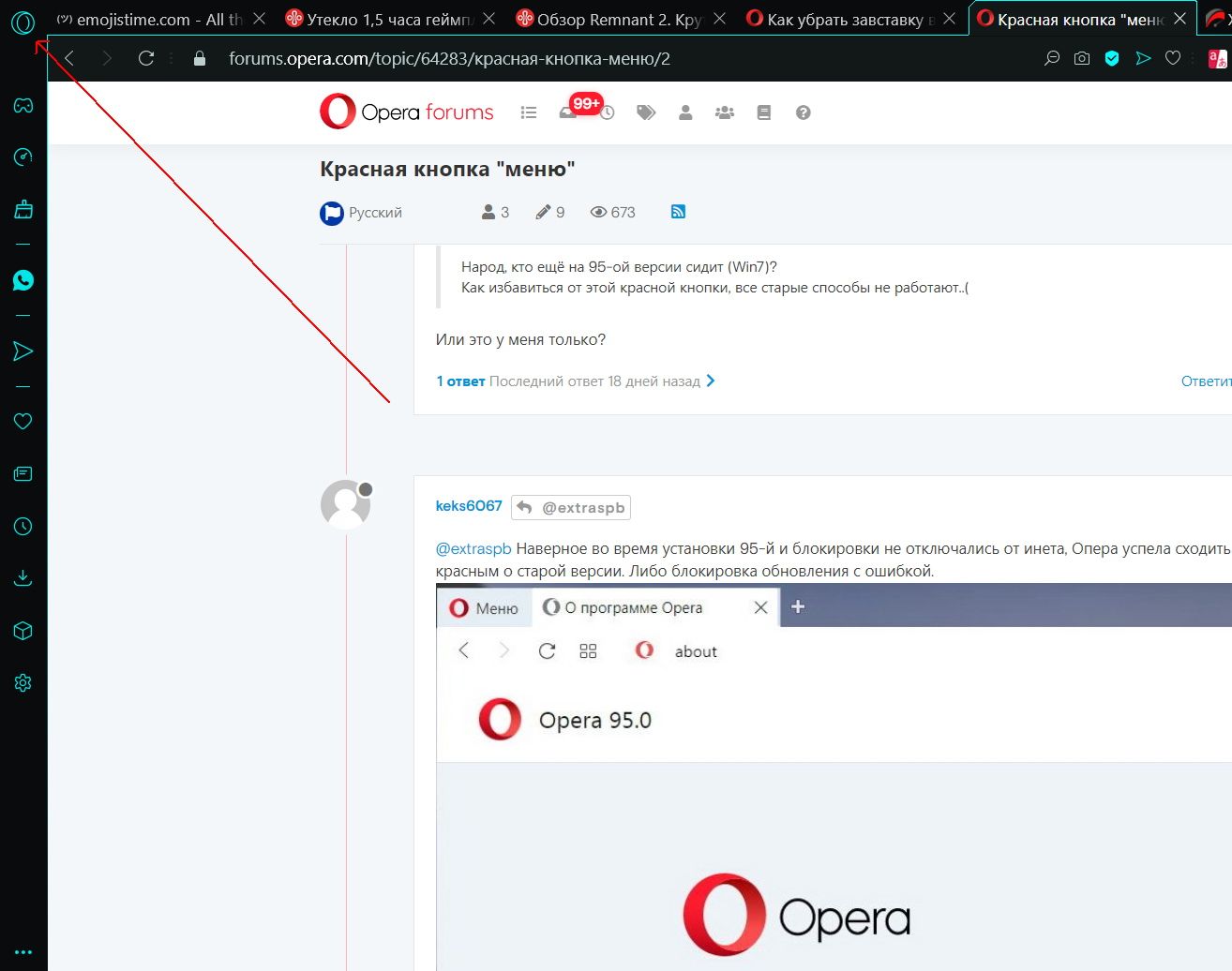Click the '@extraspb' reply-to button

pos(571,507)
